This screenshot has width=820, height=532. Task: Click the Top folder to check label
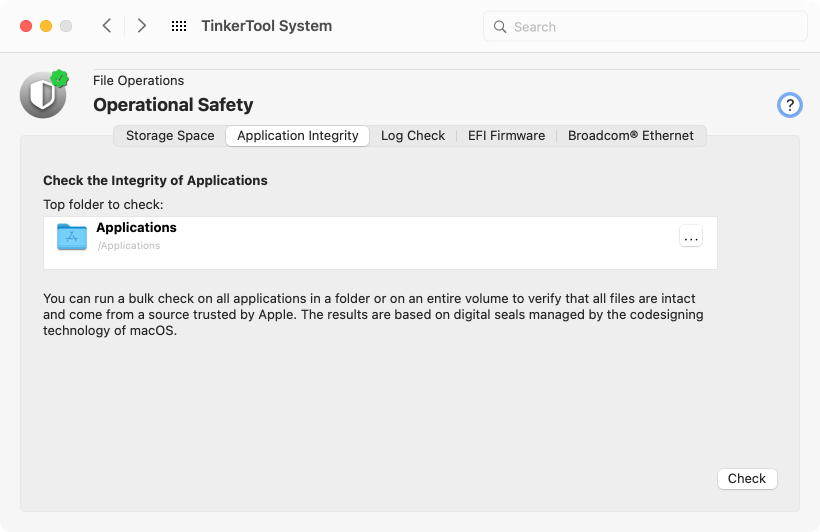click(x=103, y=205)
